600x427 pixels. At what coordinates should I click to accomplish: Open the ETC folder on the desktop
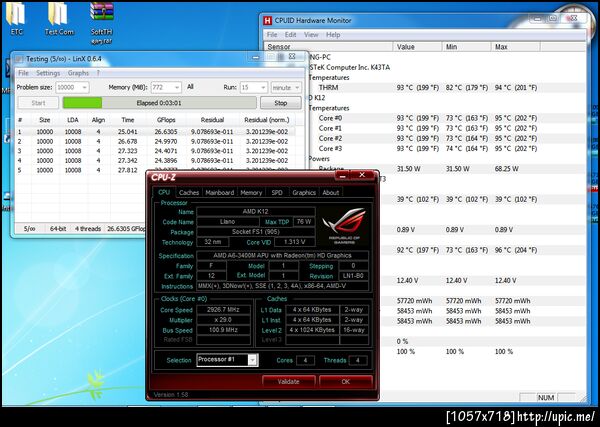point(16,18)
